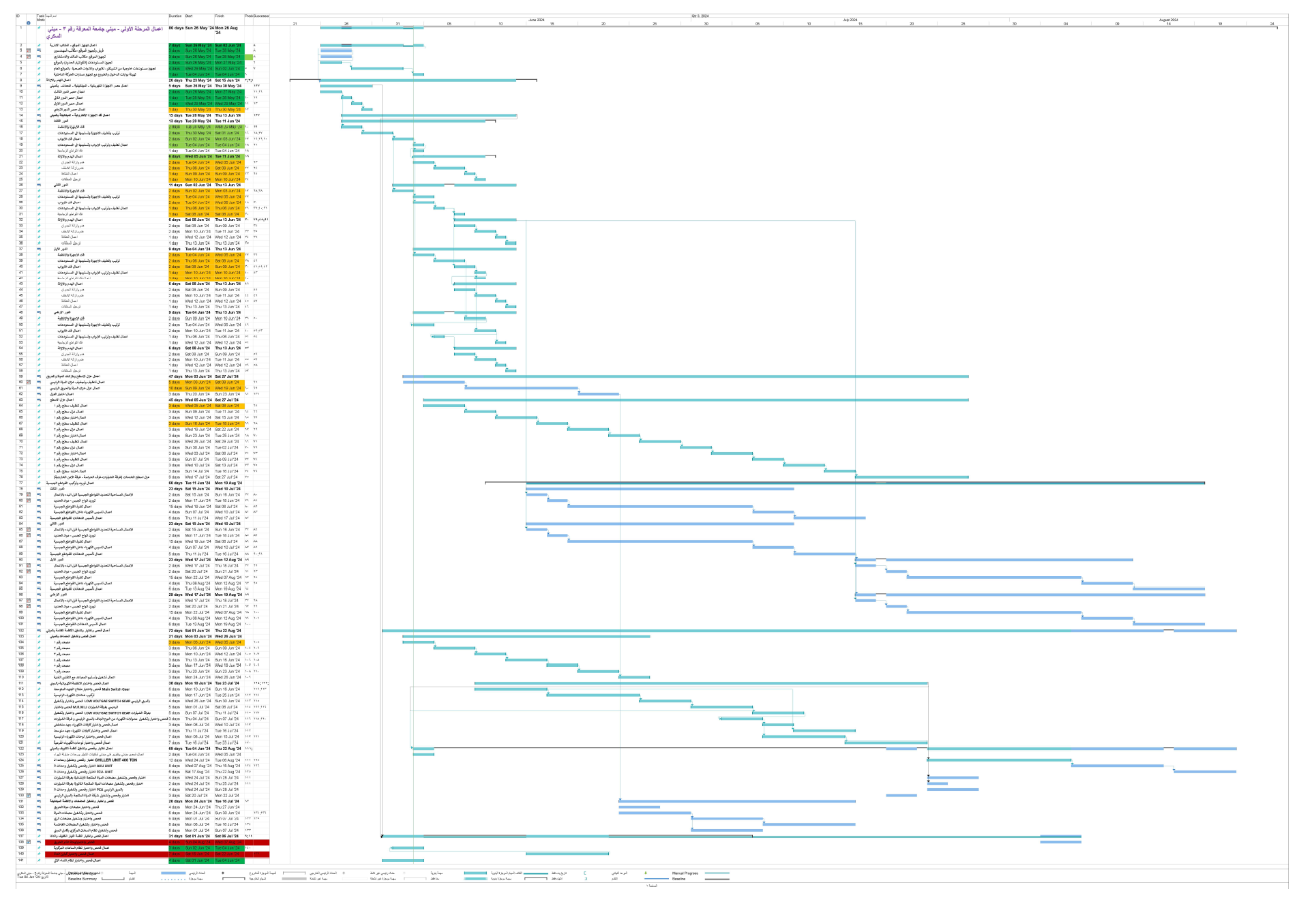Select the Duration column header
The height and width of the screenshot is (900, 1316).
tap(176, 16)
